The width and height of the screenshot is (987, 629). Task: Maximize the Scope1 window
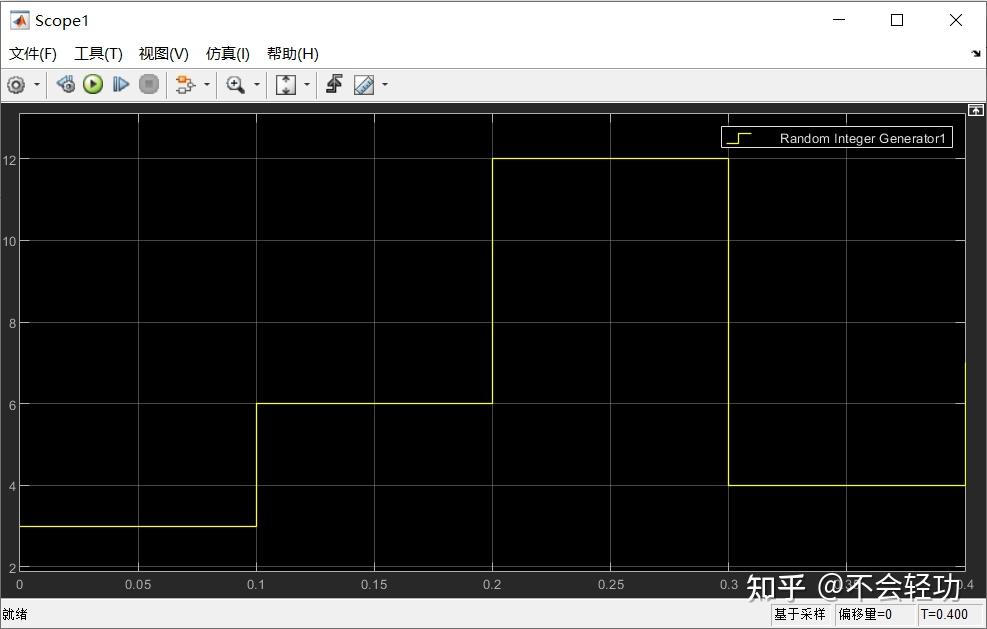click(897, 20)
